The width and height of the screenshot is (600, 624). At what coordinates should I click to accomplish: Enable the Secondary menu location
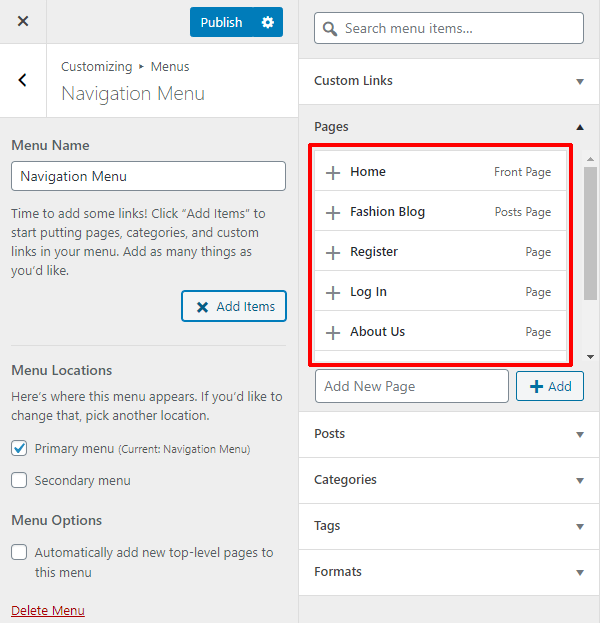pyautogui.click(x=19, y=481)
